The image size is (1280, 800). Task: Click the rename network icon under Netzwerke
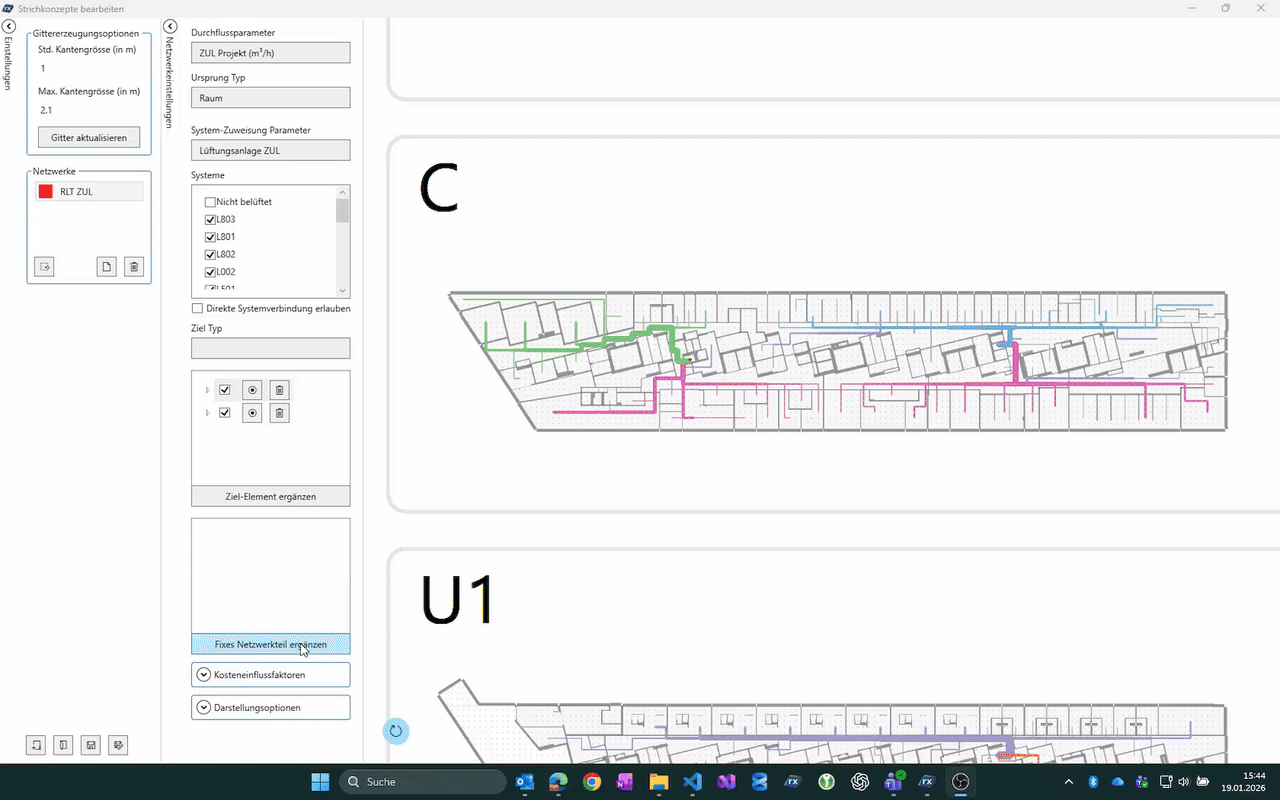44,266
